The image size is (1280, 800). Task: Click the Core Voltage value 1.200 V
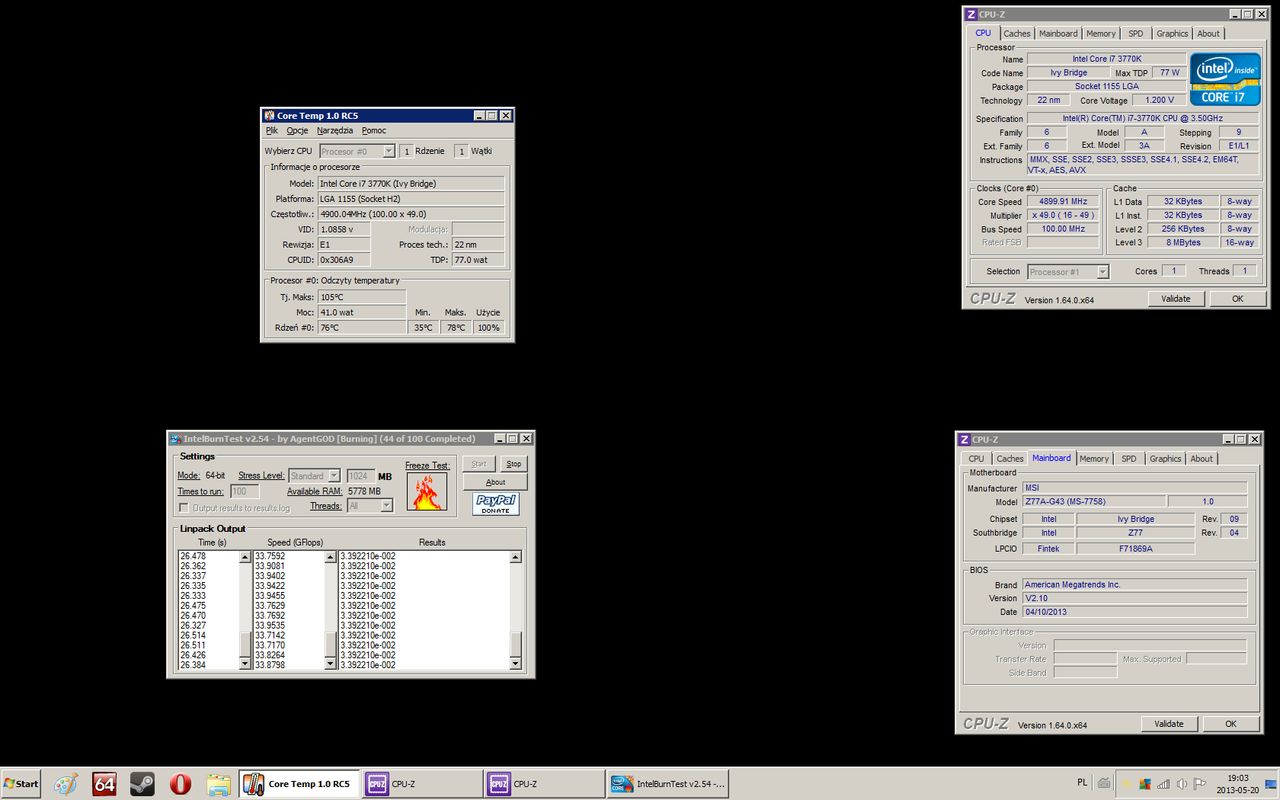[1160, 100]
